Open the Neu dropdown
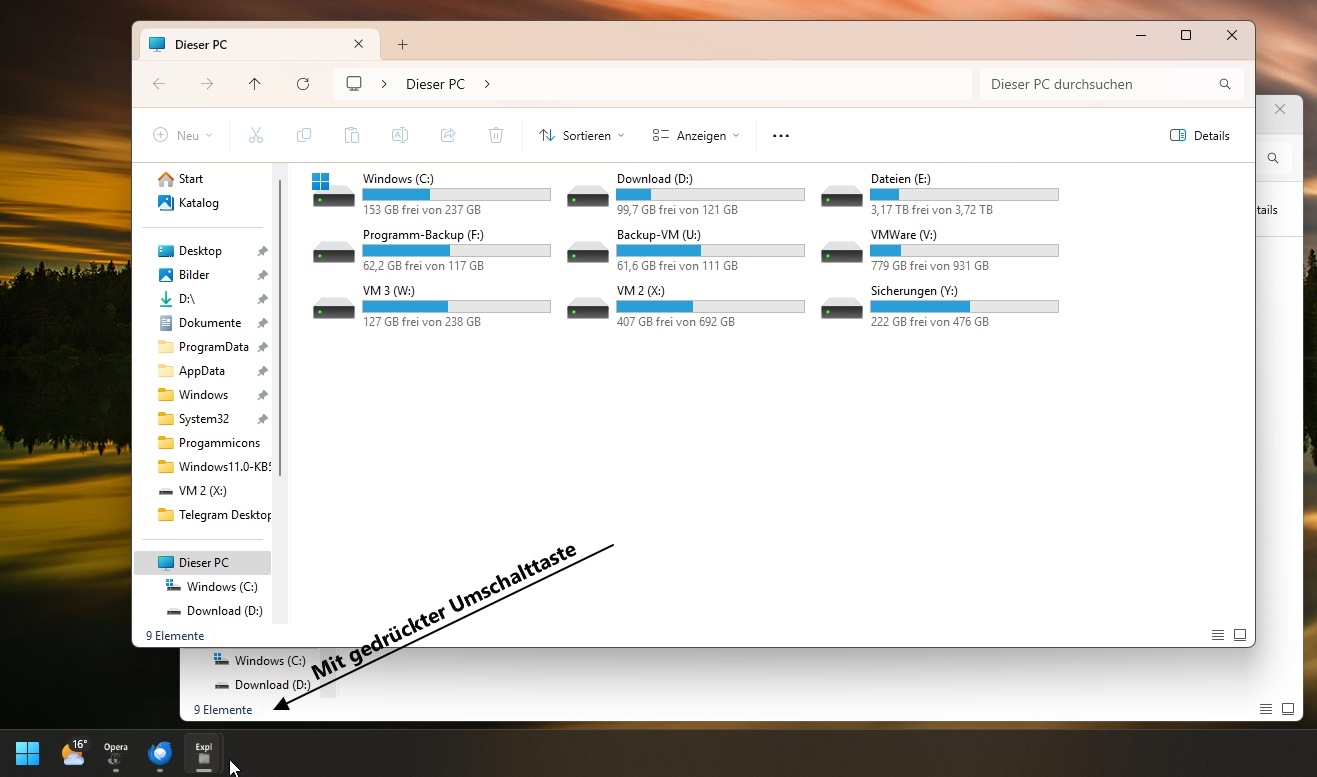 pos(182,135)
